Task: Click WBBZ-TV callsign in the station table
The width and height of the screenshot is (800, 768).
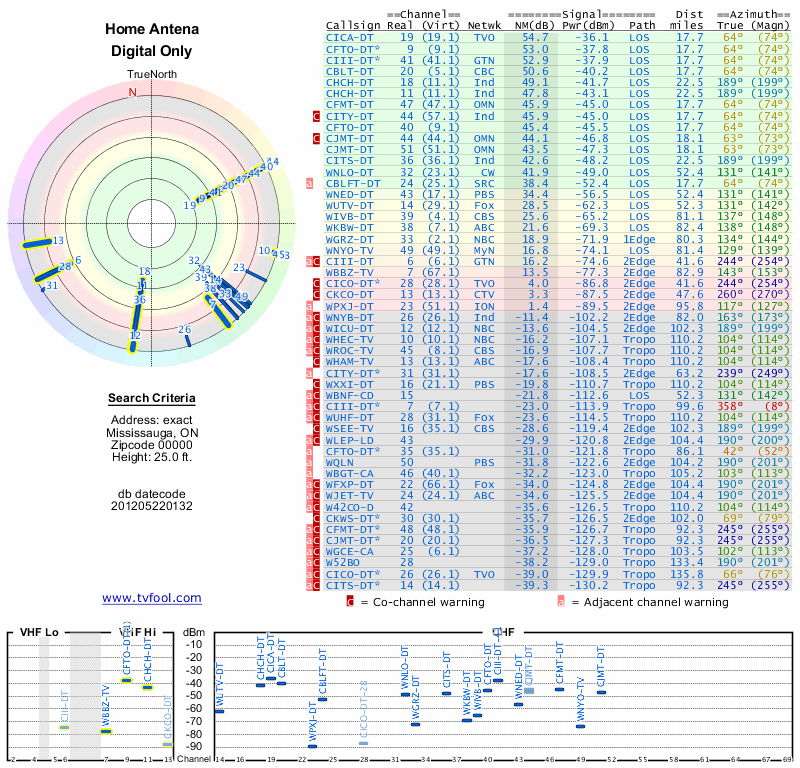Action: (349, 272)
